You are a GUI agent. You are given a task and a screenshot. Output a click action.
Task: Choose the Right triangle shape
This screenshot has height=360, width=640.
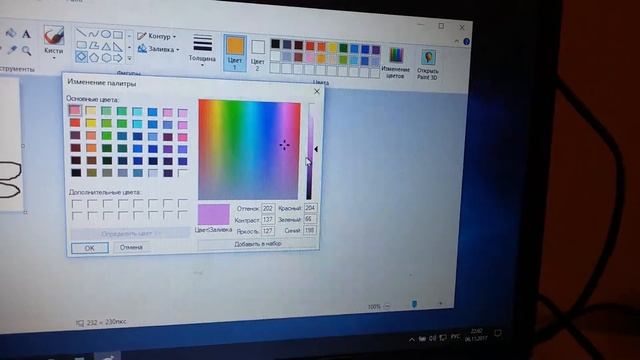[x=118, y=47]
